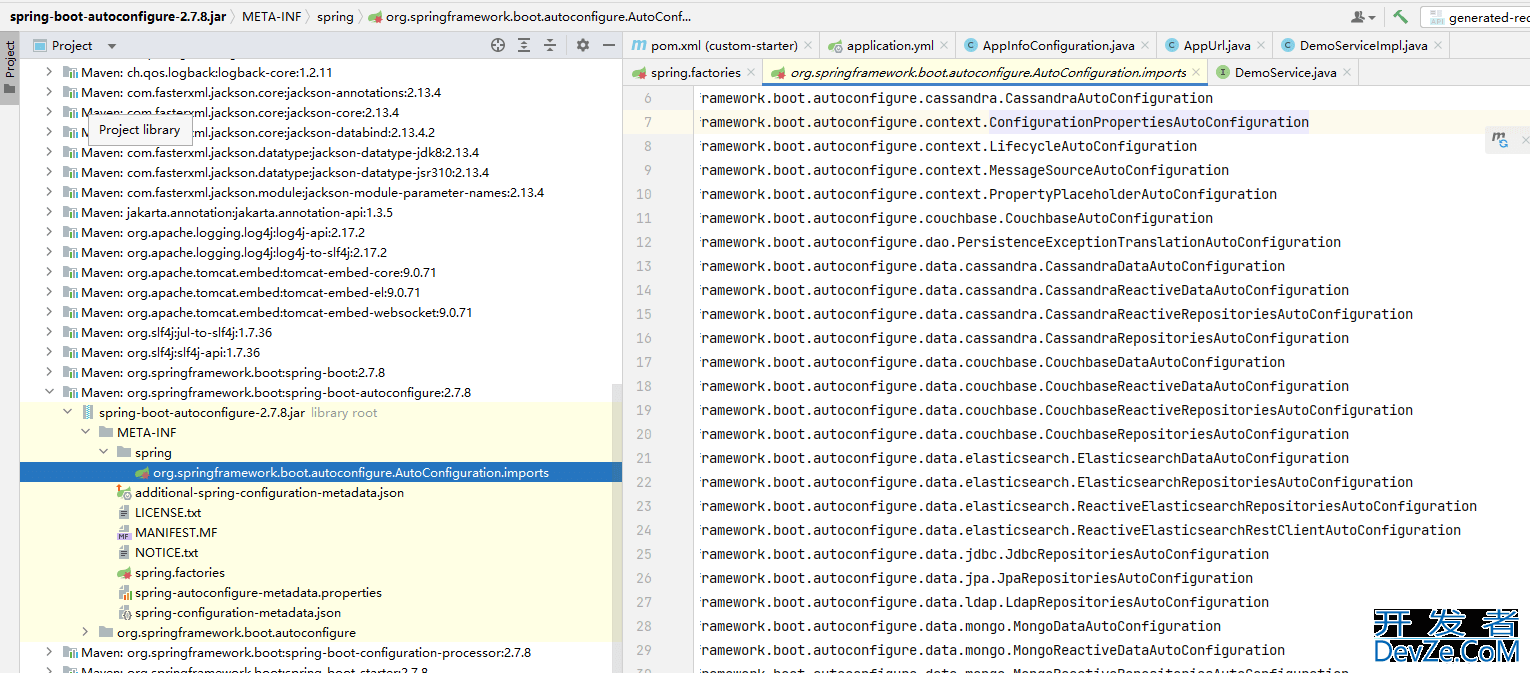Select Maven: org.slf4j:slf4j-api:1.7.36 row
The height and width of the screenshot is (673, 1530).
pos(321,353)
